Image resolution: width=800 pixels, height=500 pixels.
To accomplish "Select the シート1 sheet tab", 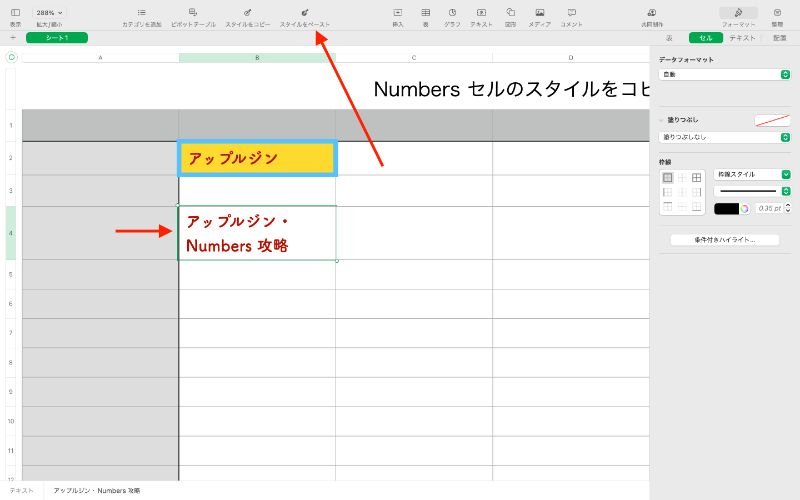I will tap(57, 38).
